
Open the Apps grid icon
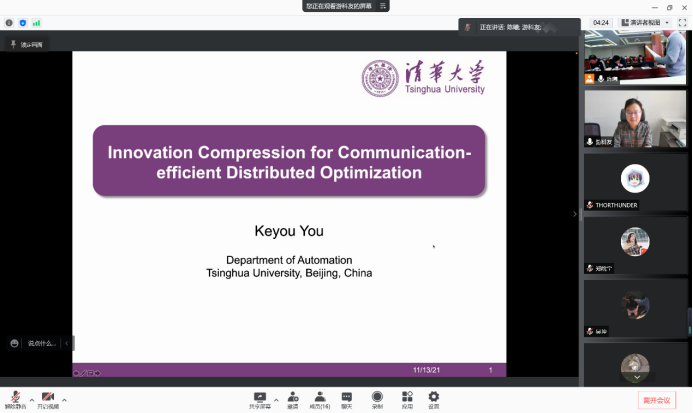click(407, 398)
